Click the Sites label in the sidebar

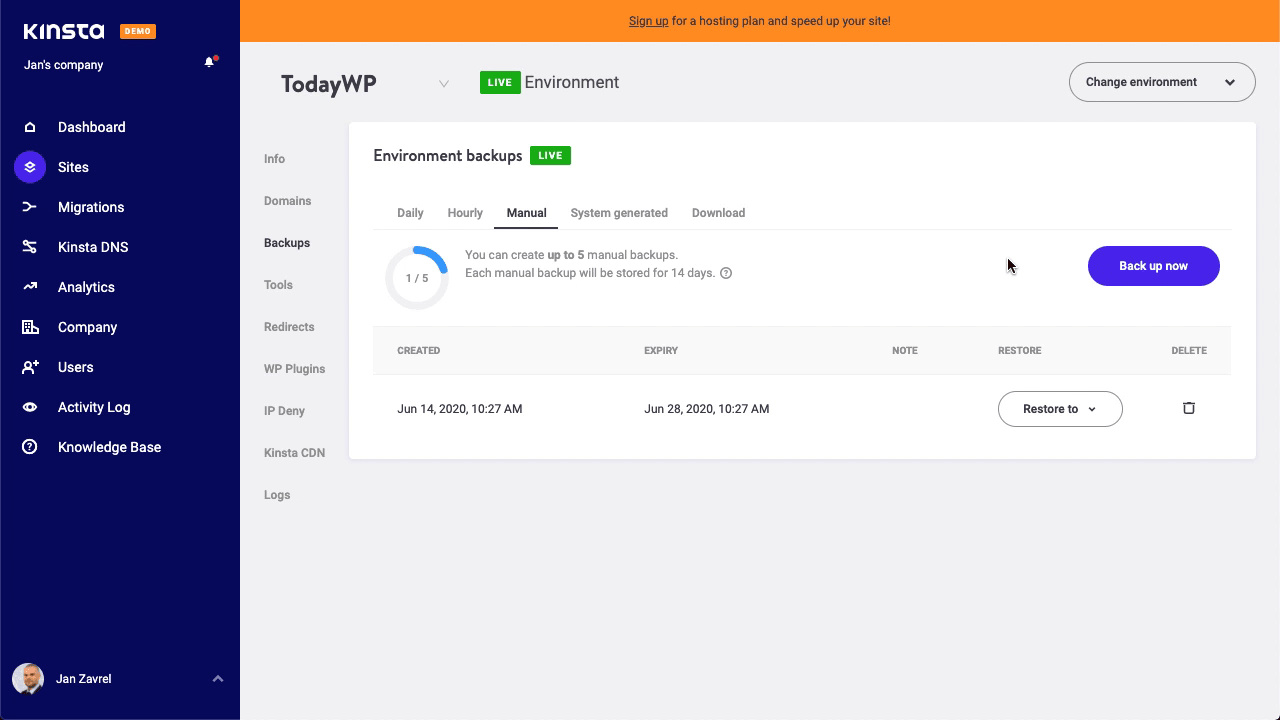click(x=73, y=167)
